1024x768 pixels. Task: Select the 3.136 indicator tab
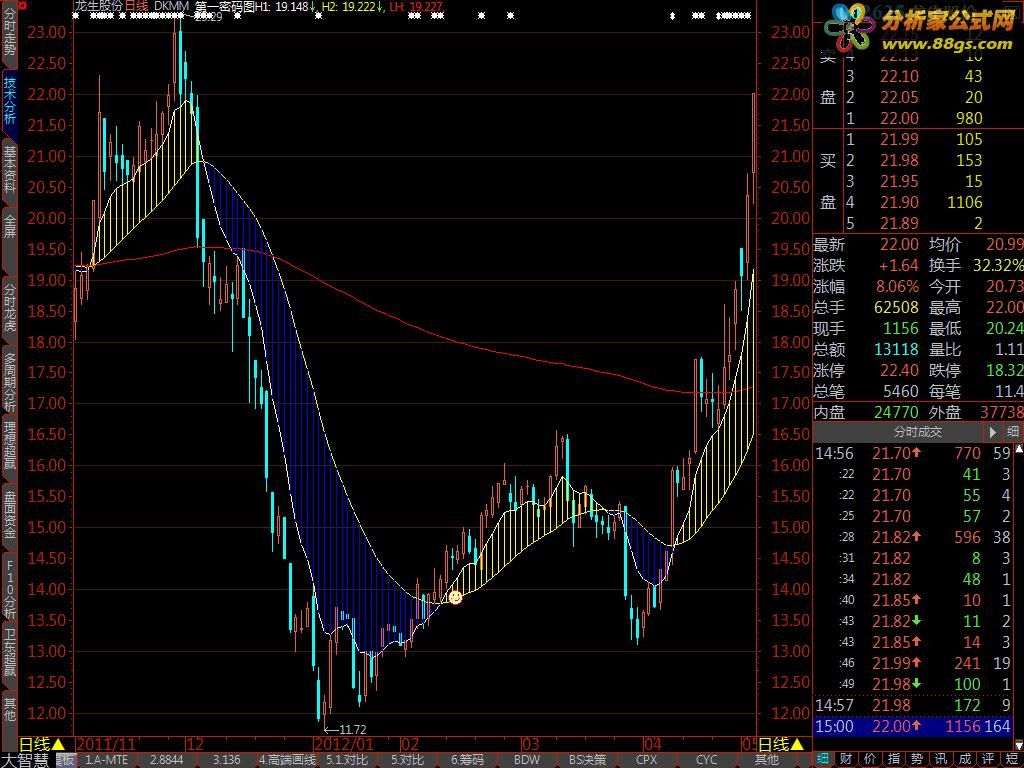click(x=227, y=760)
